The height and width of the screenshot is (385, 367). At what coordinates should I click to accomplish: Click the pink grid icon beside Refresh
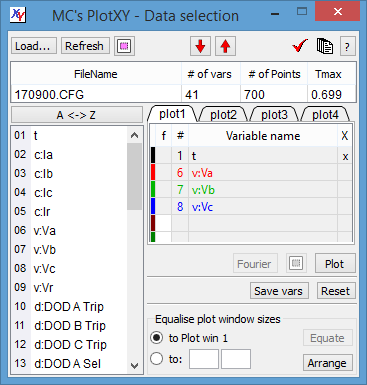124,46
